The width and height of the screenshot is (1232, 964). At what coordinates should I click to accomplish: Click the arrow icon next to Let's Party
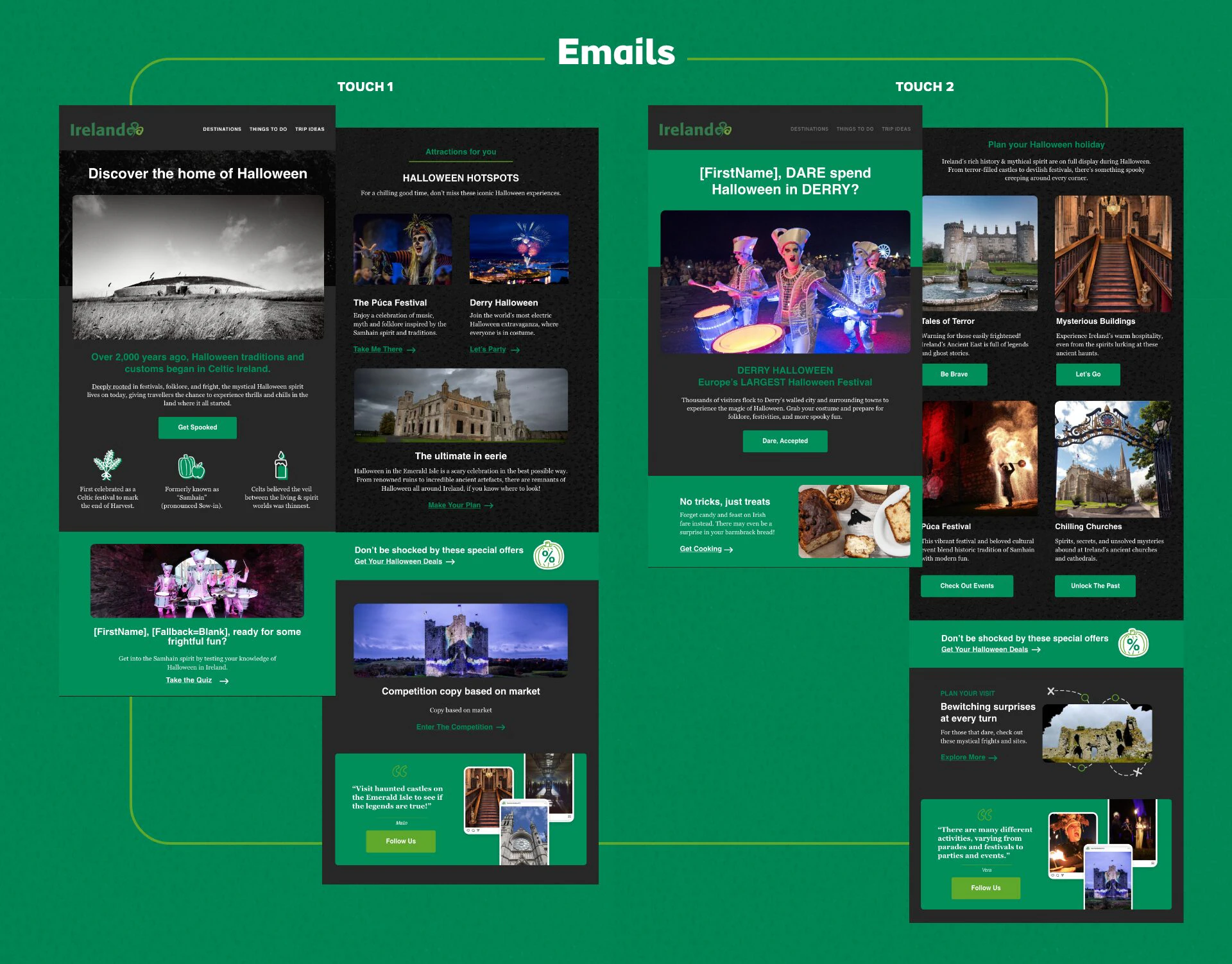[x=515, y=350]
